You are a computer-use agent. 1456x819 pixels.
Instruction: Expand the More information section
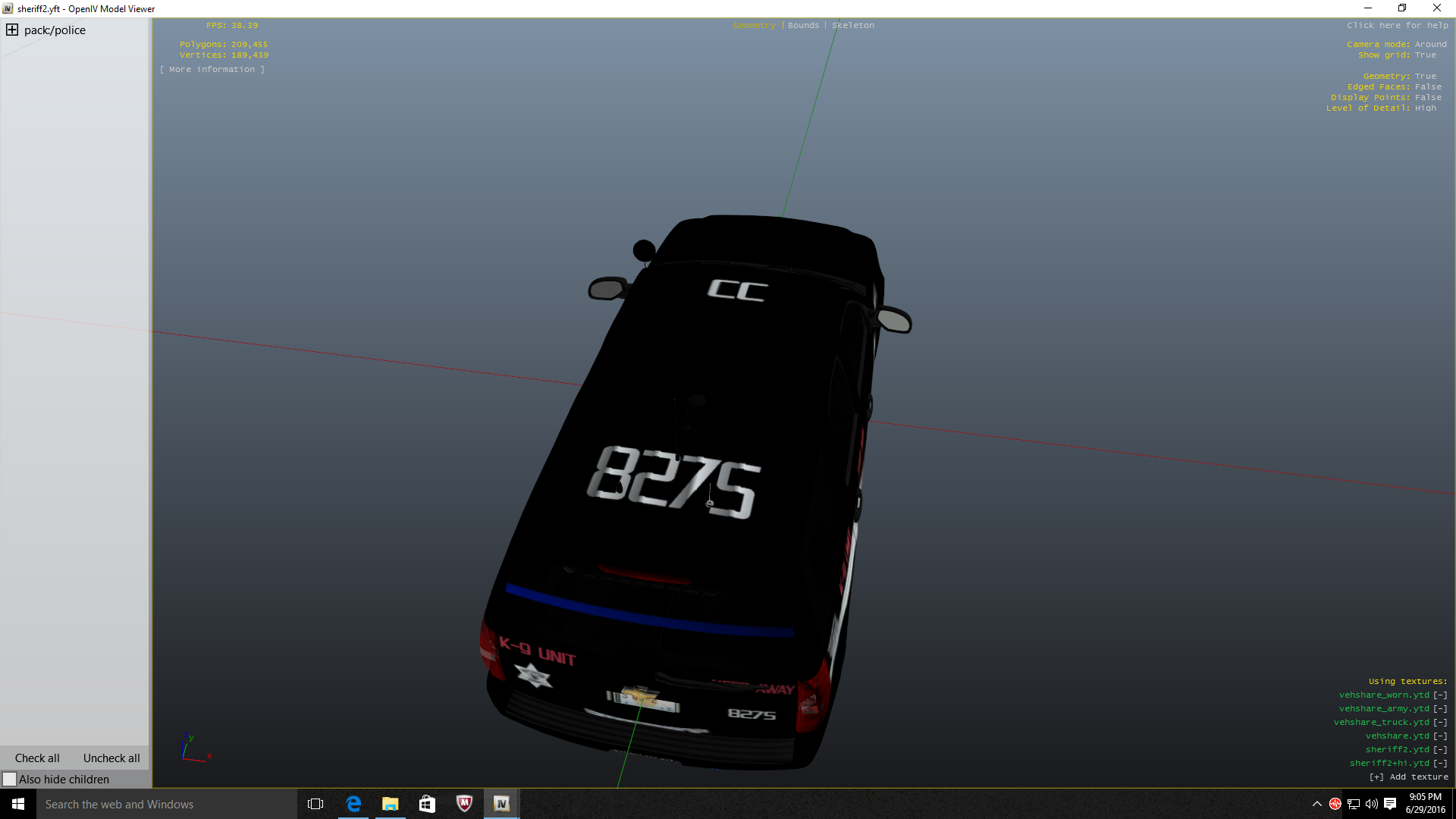[212, 69]
